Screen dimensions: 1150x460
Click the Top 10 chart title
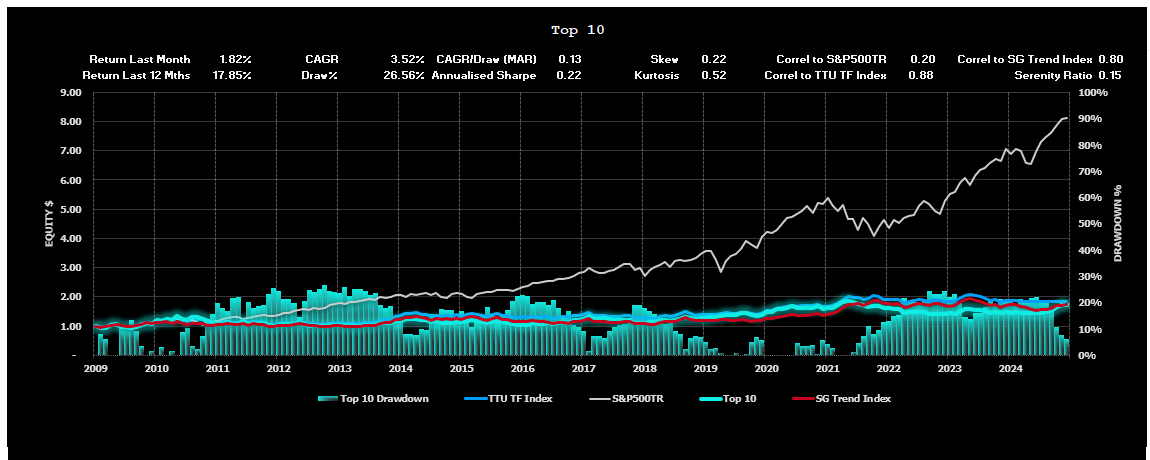(x=578, y=30)
